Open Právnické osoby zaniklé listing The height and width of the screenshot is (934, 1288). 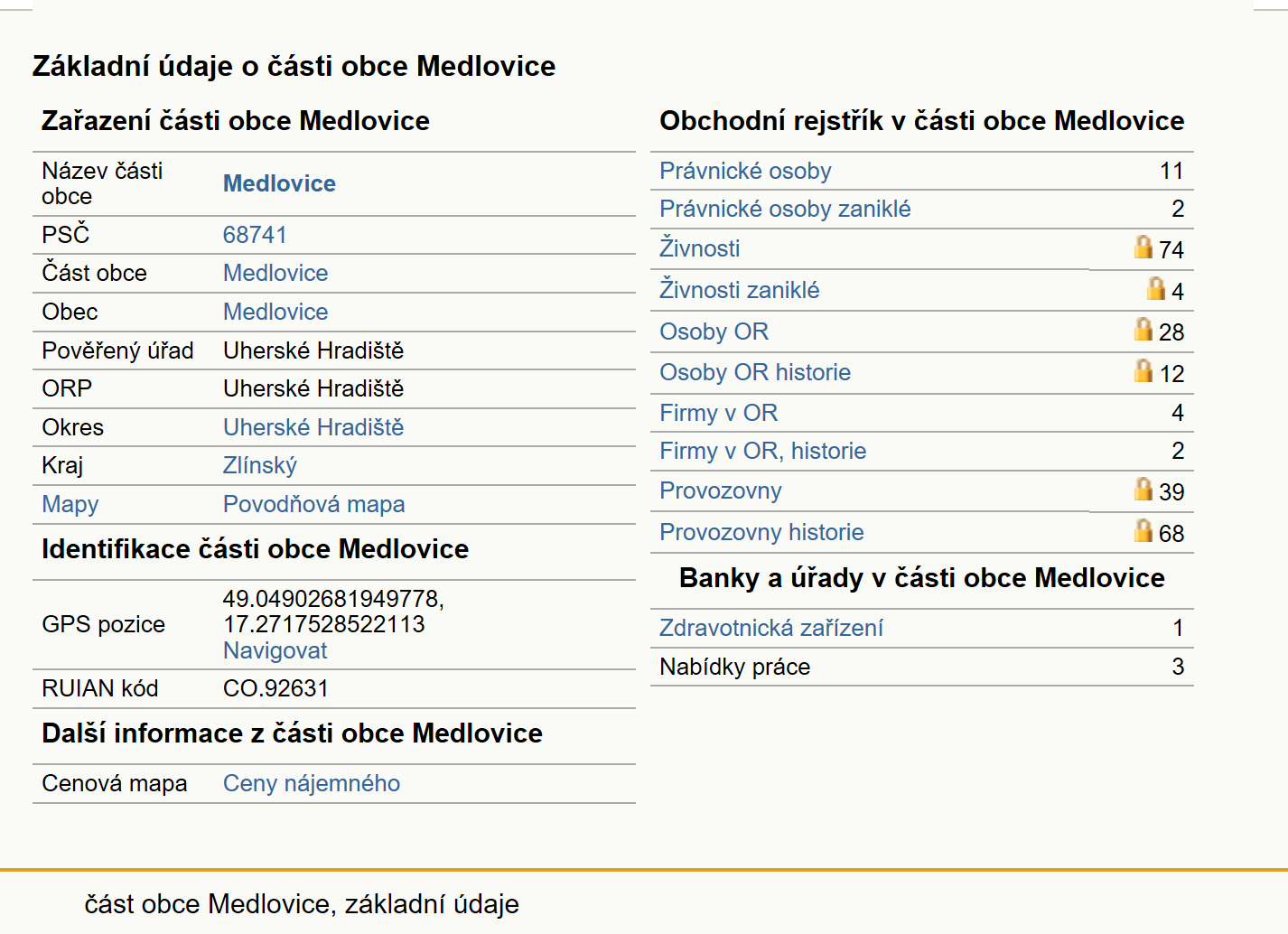785,209
